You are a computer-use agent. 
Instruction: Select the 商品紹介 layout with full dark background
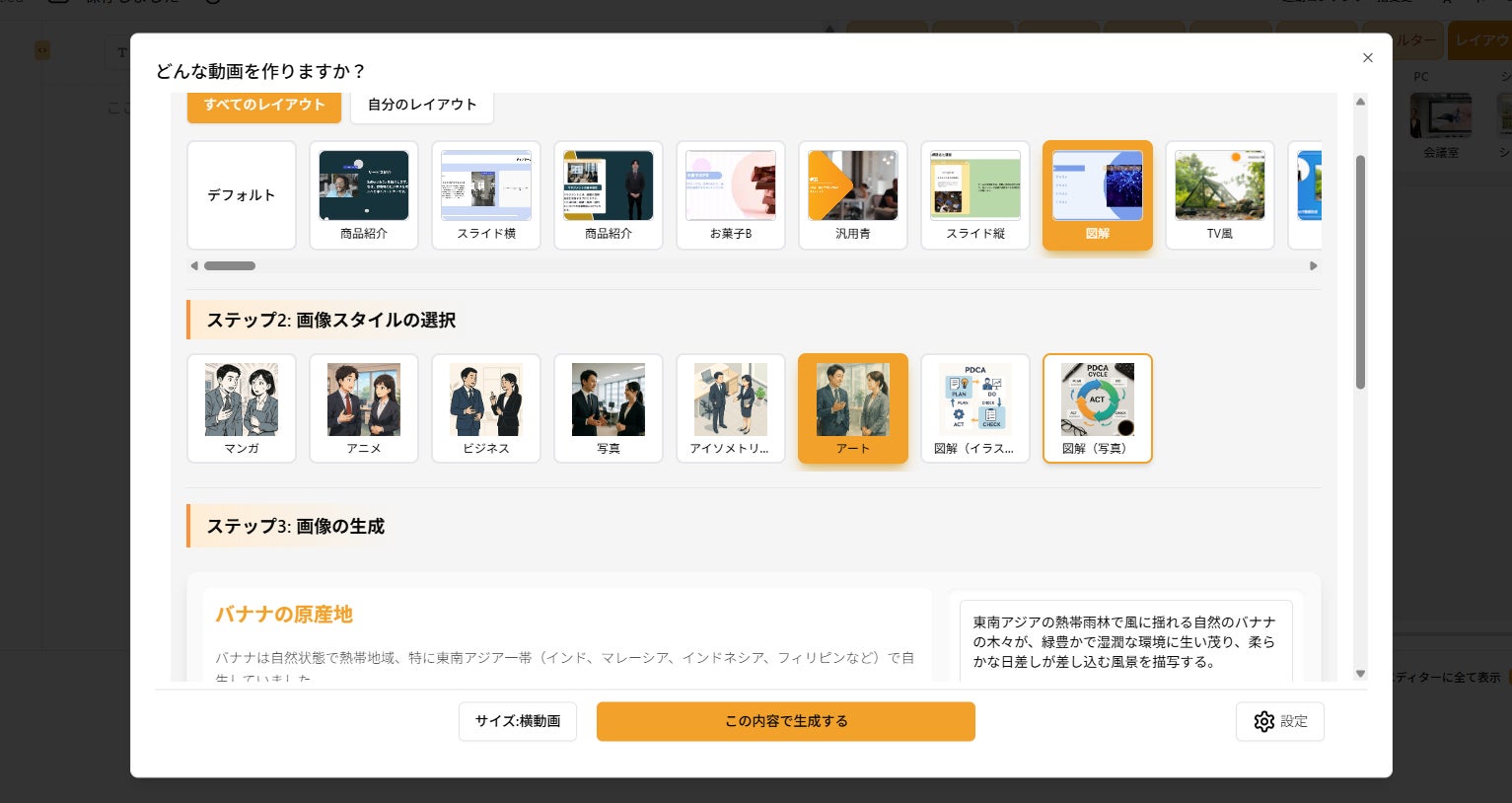[364, 195]
